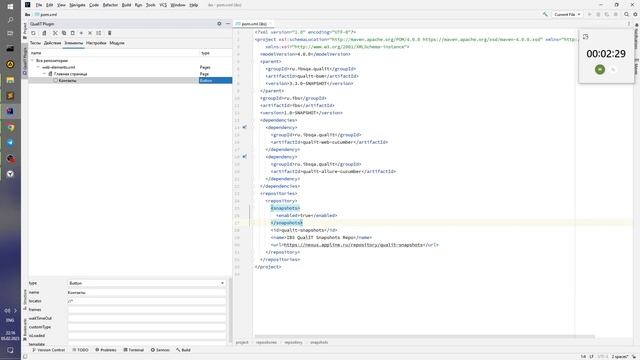Open the Maven stripe on right edge

pos(636,67)
